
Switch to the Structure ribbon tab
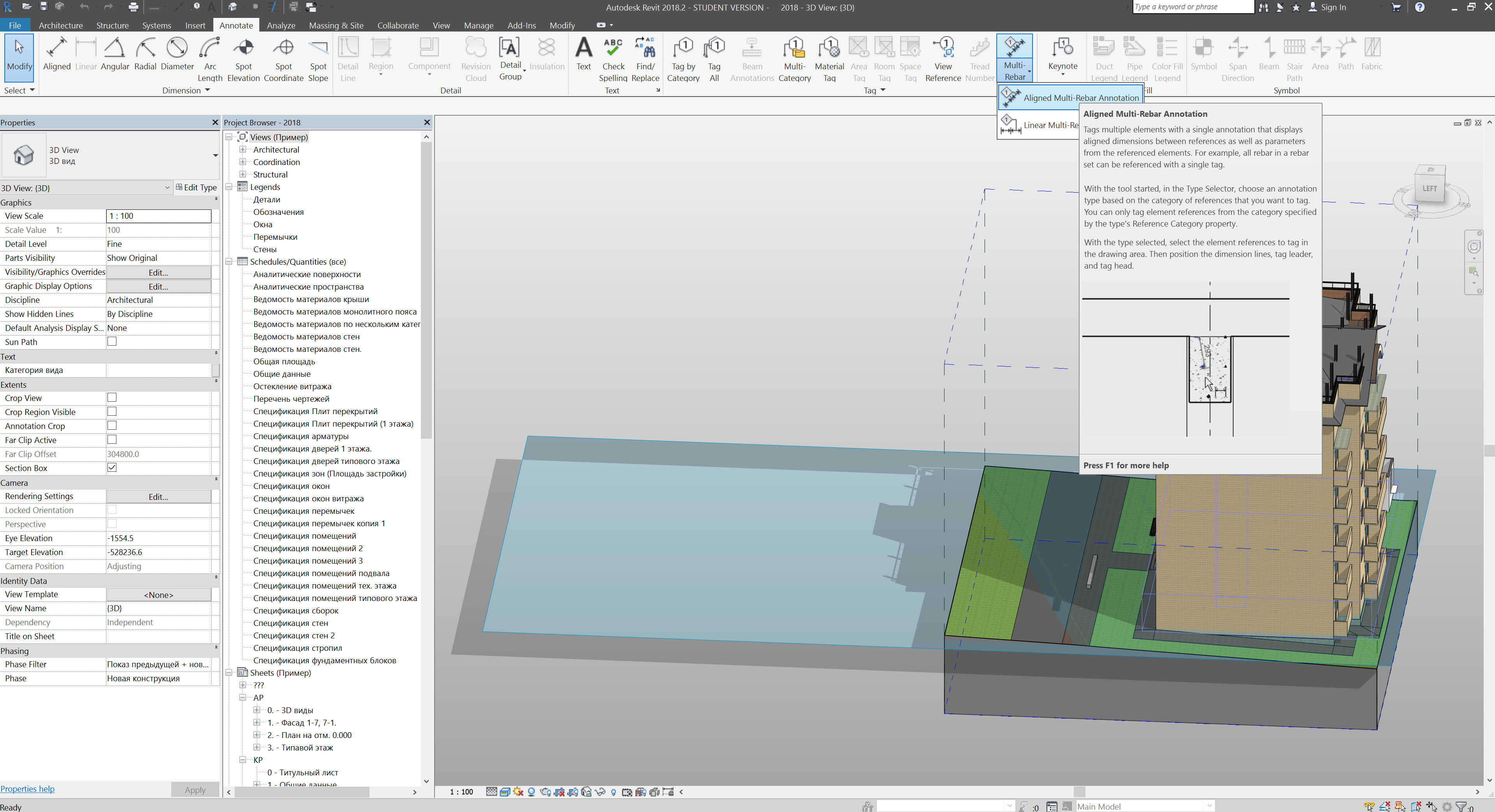pyautogui.click(x=112, y=25)
